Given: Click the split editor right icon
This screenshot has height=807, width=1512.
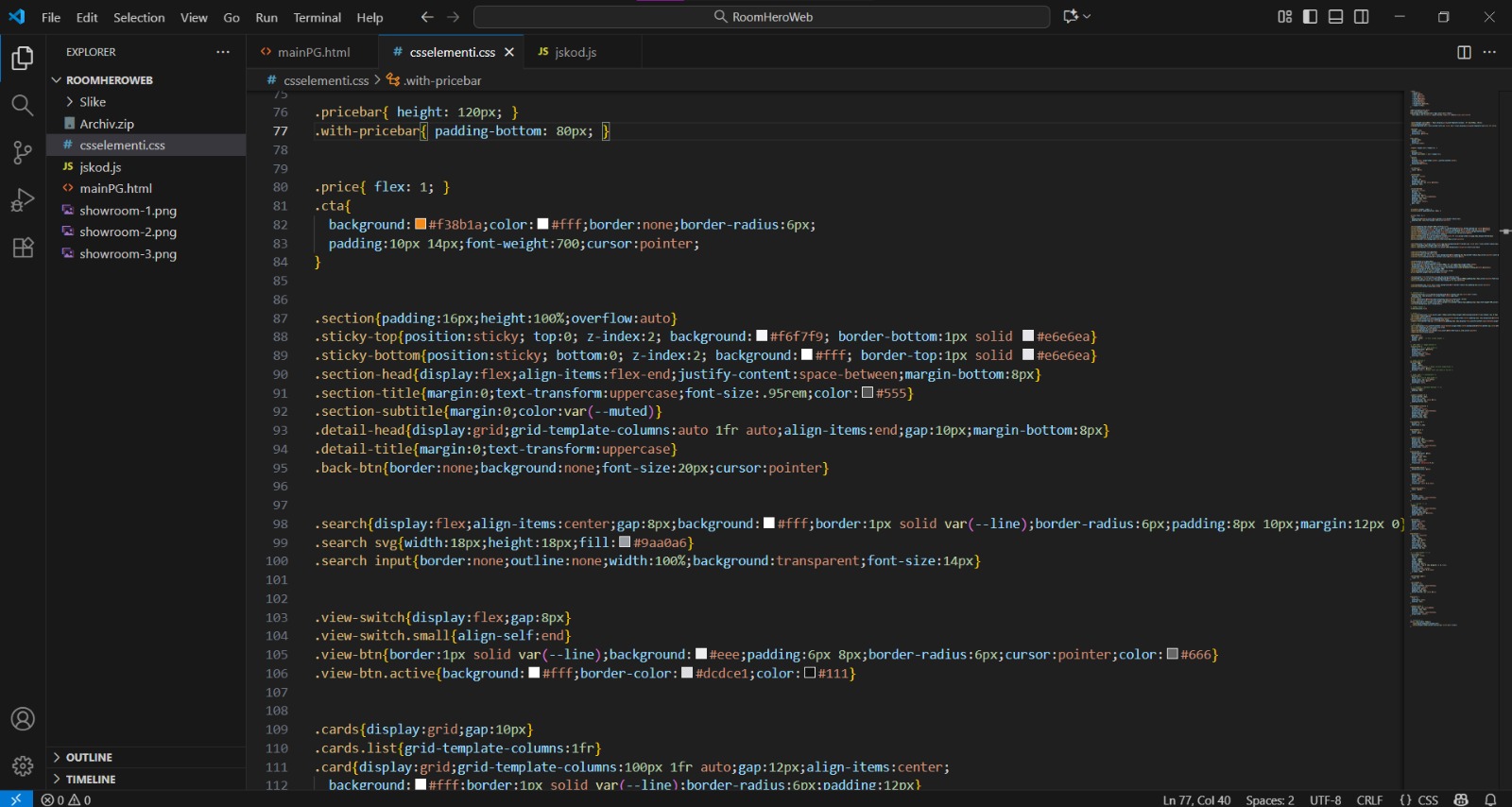Looking at the screenshot, I should [1464, 52].
